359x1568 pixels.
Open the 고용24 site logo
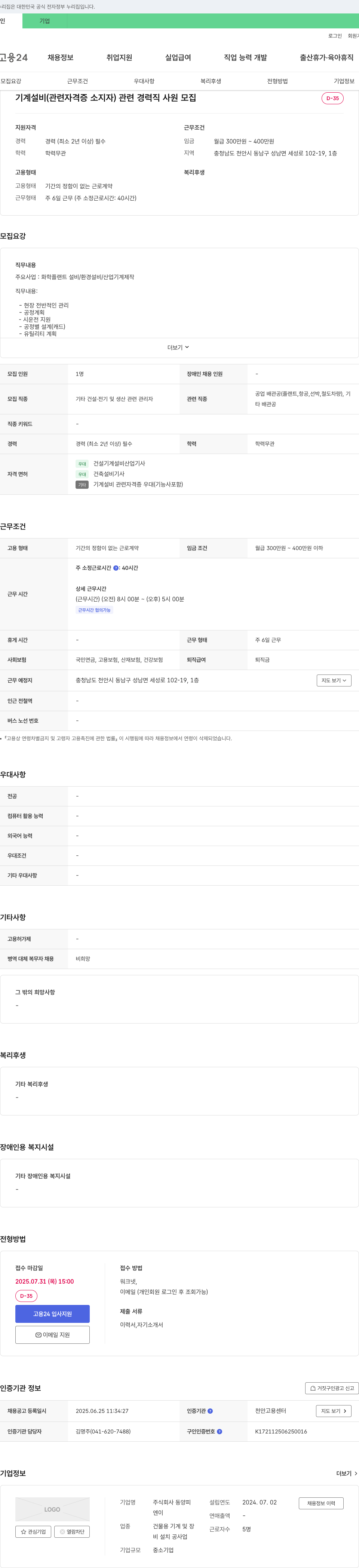pyautogui.click(x=14, y=57)
